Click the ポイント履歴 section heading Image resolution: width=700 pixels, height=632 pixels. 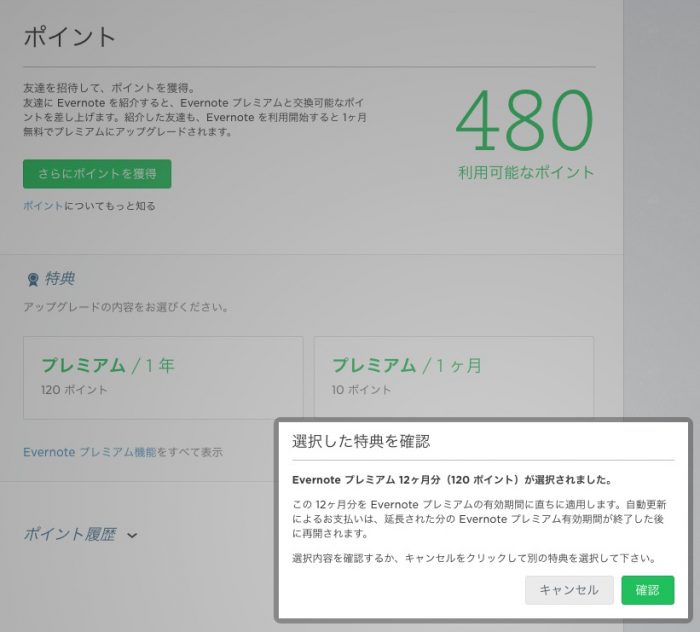pos(69,535)
